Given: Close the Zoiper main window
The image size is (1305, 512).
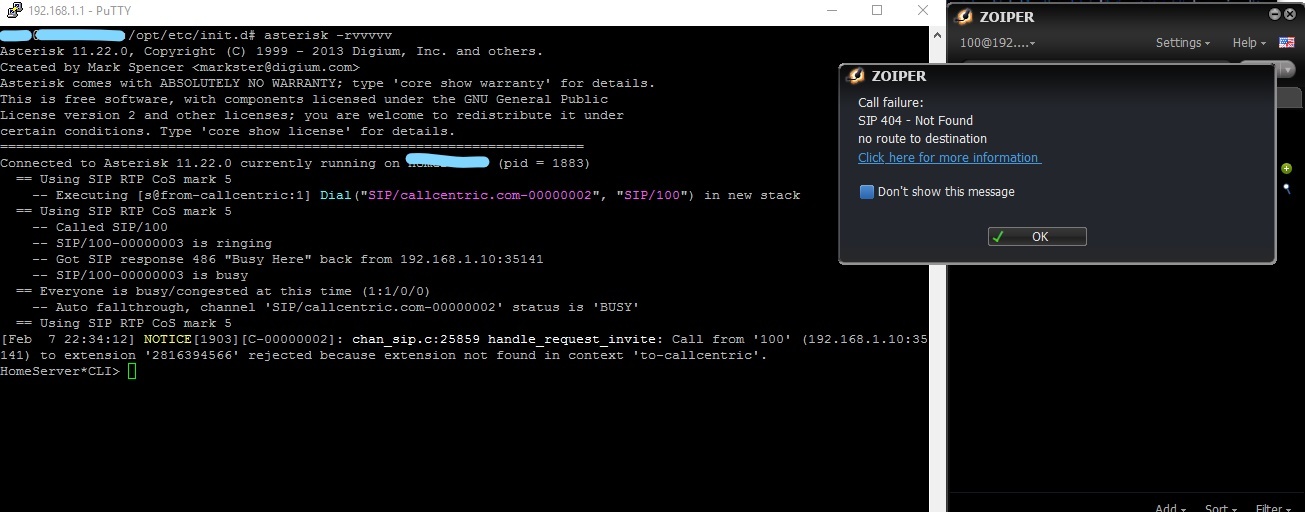Looking at the screenshot, I should pyautogui.click(x=1290, y=14).
